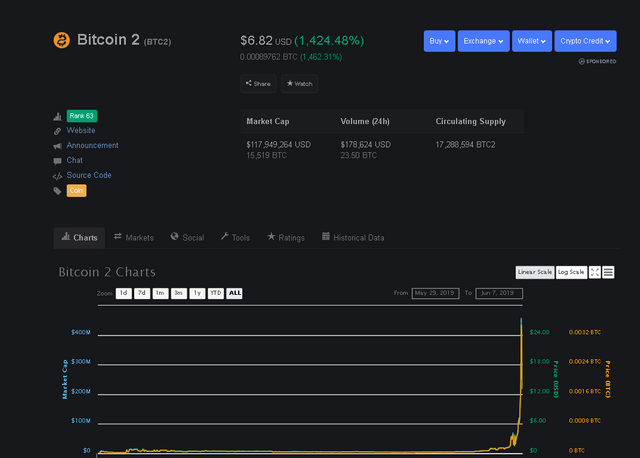The image size is (640, 458).
Task: Click the speech bubble icon beside Chat
Action: [x=57, y=161]
